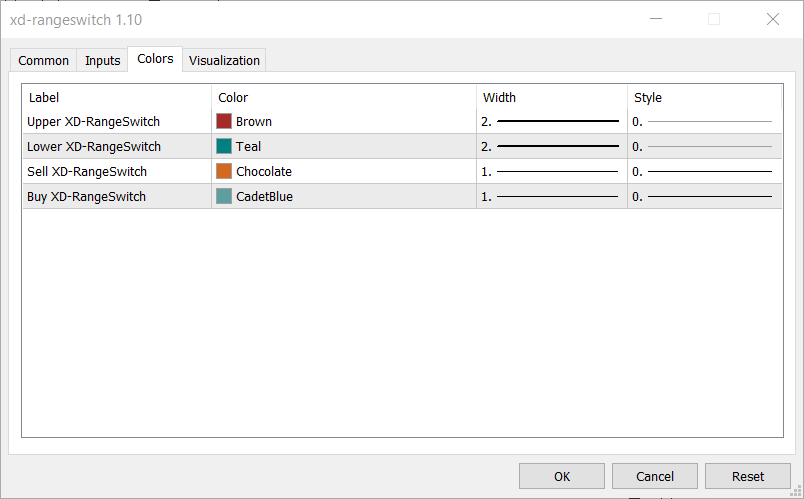This screenshot has height=499, width=804.
Task: Select the Colors tab
Action: [x=155, y=59]
